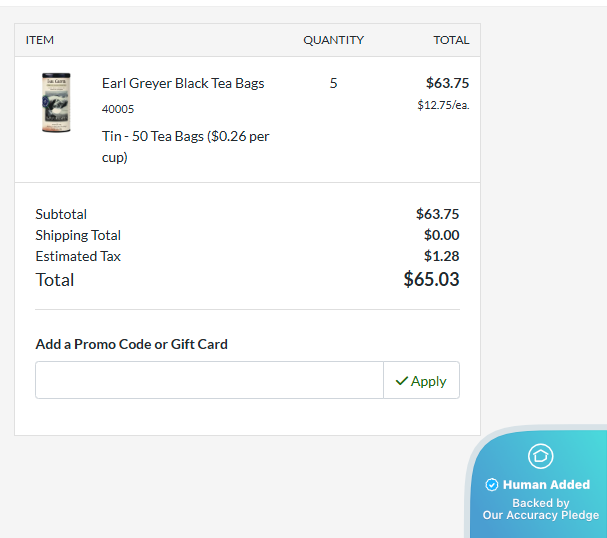
Task: Click the item SKU number 40005
Action: (x=118, y=109)
